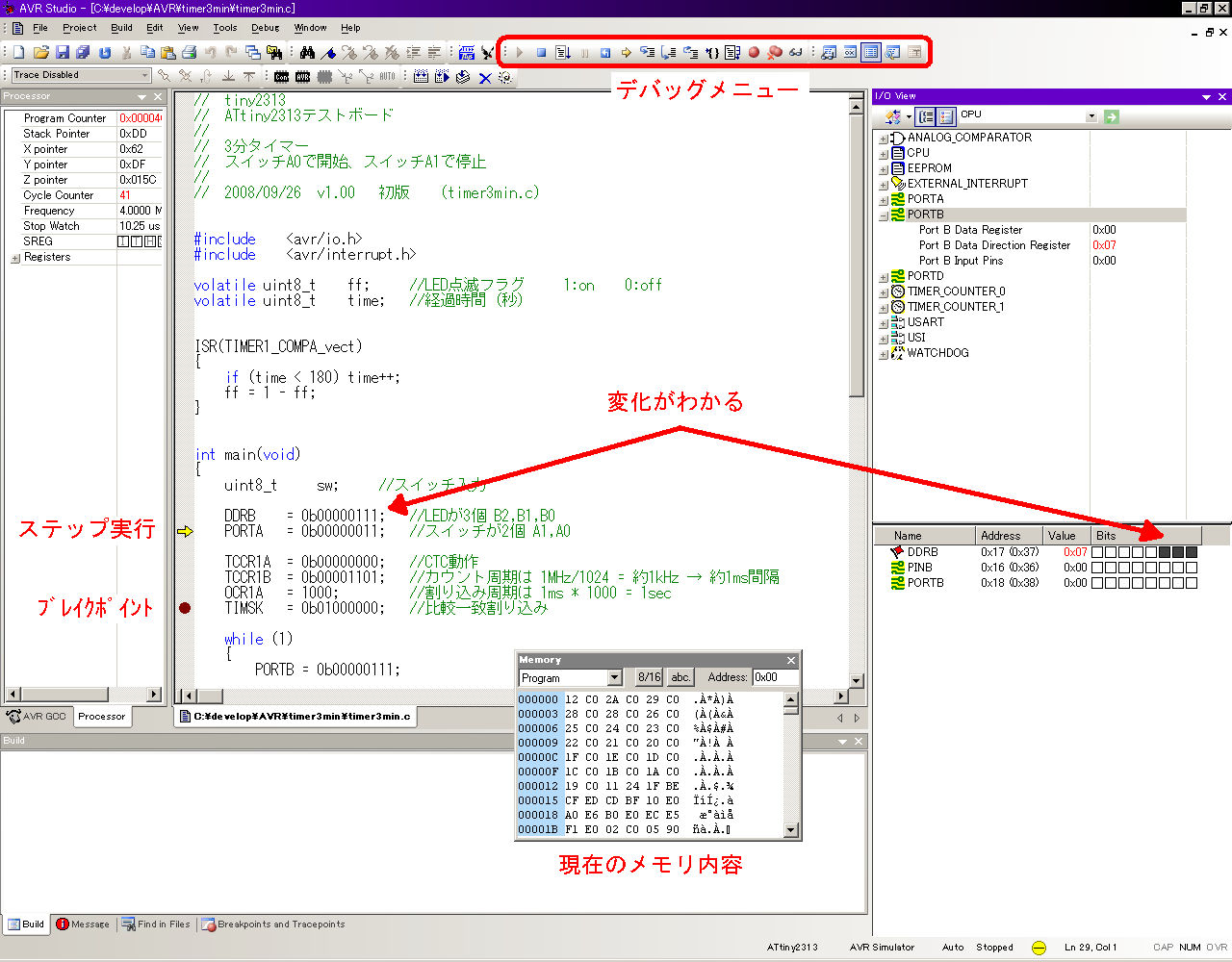The width and height of the screenshot is (1232, 962).
Task: Click the abc. button in Memory window
Action: click(680, 677)
